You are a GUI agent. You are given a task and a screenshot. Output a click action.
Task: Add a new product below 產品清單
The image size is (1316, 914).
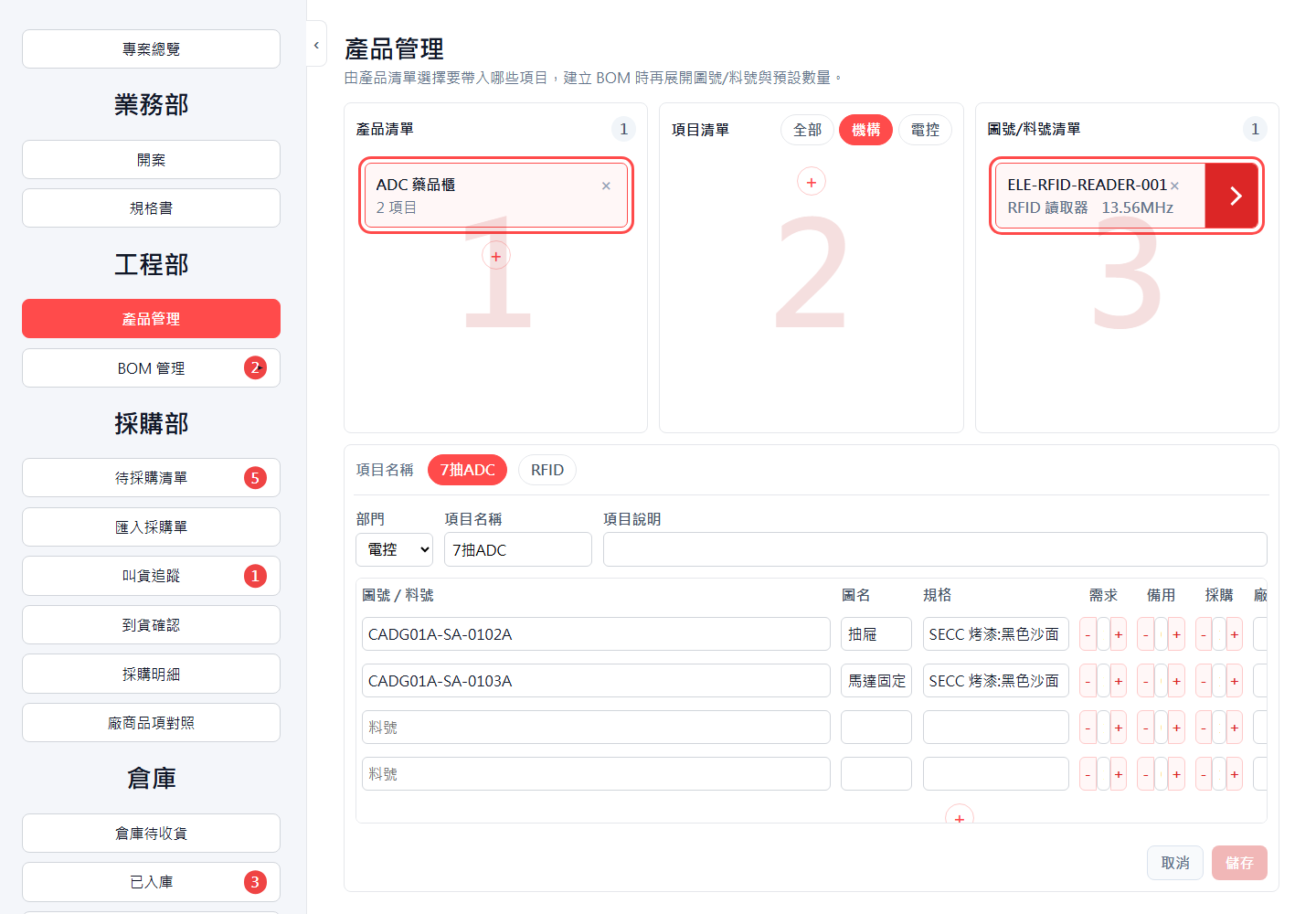pos(496,257)
